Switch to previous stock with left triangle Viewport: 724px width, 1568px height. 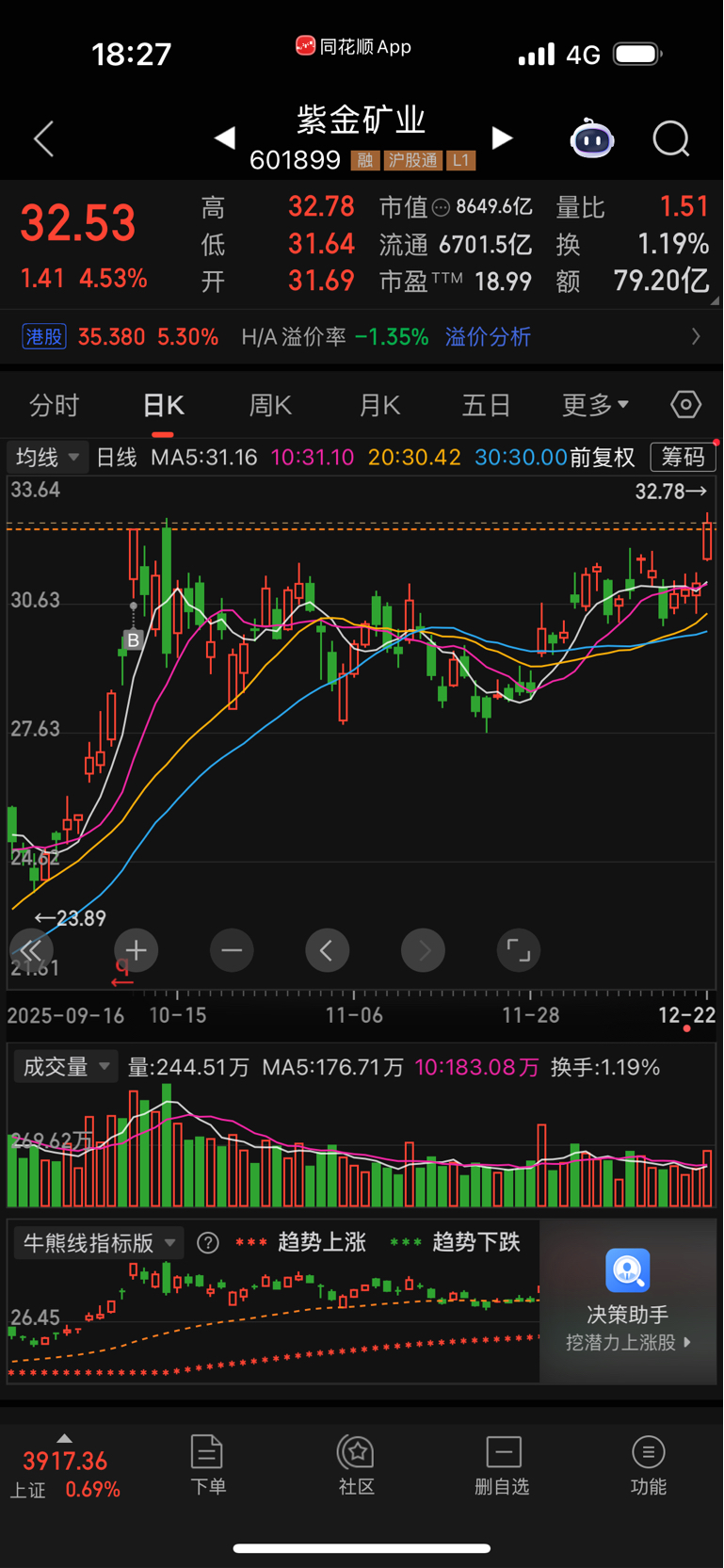pyautogui.click(x=224, y=138)
